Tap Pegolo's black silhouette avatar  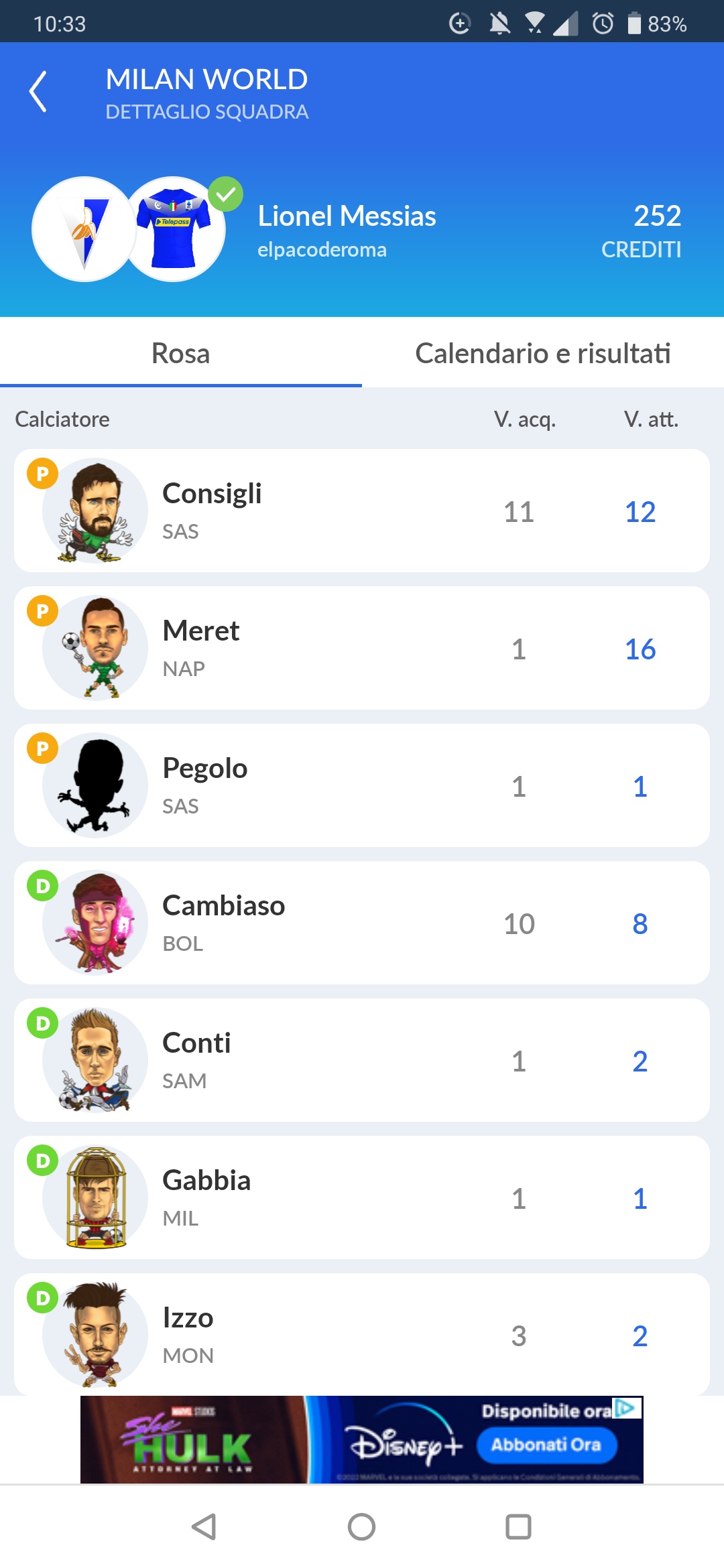coord(95,785)
